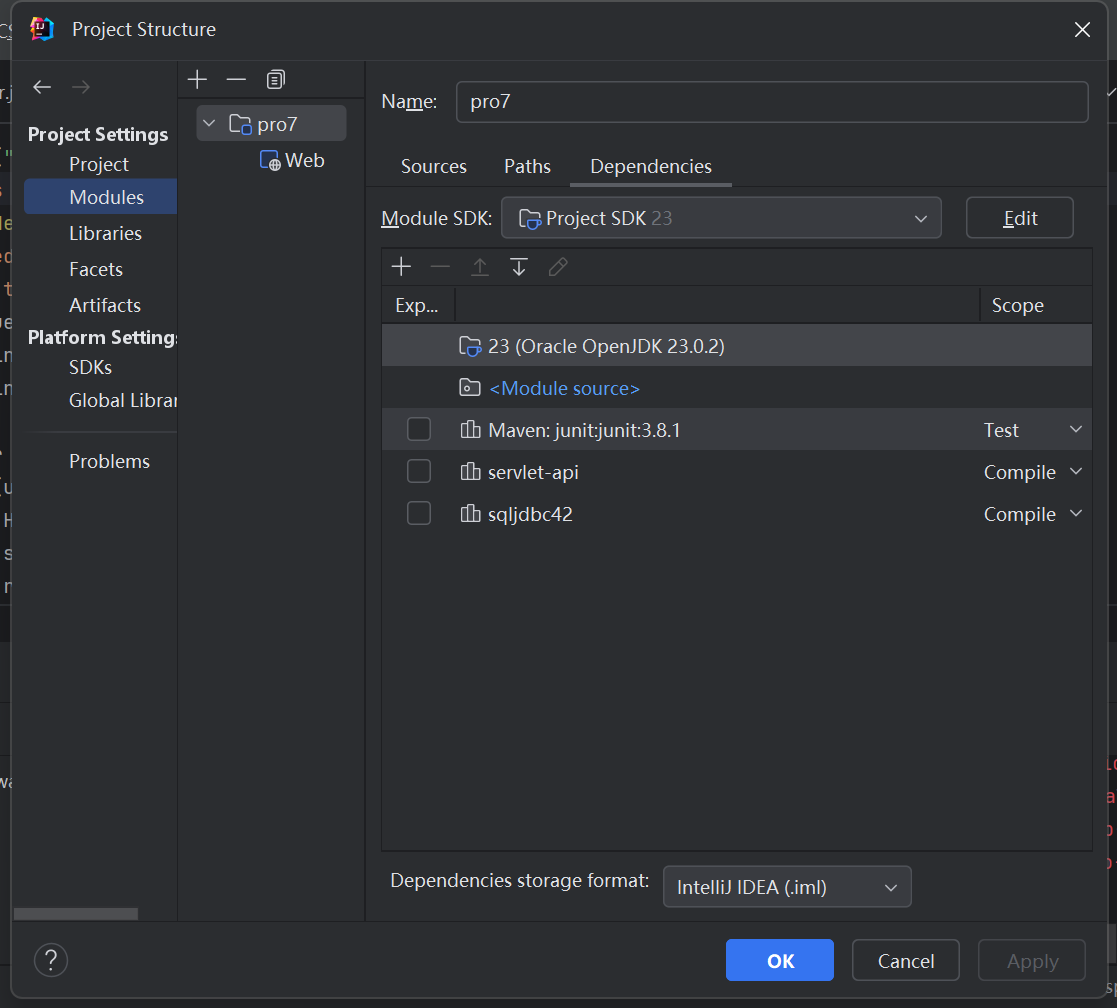The image size is (1117, 1008).
Task: Click the Apply button
Action: tap(1032, 960)
